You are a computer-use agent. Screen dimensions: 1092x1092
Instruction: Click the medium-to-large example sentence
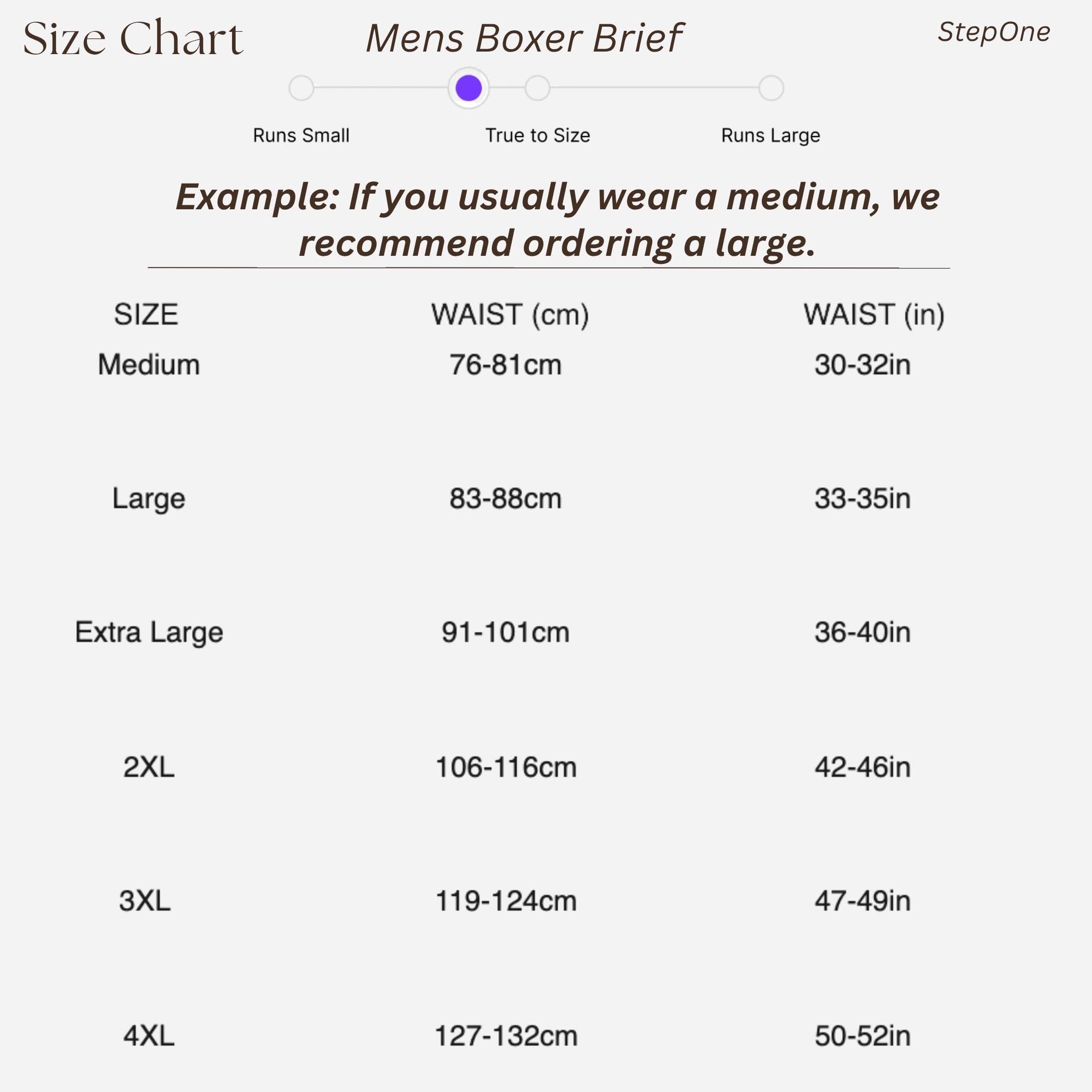[x=557, y=220]
